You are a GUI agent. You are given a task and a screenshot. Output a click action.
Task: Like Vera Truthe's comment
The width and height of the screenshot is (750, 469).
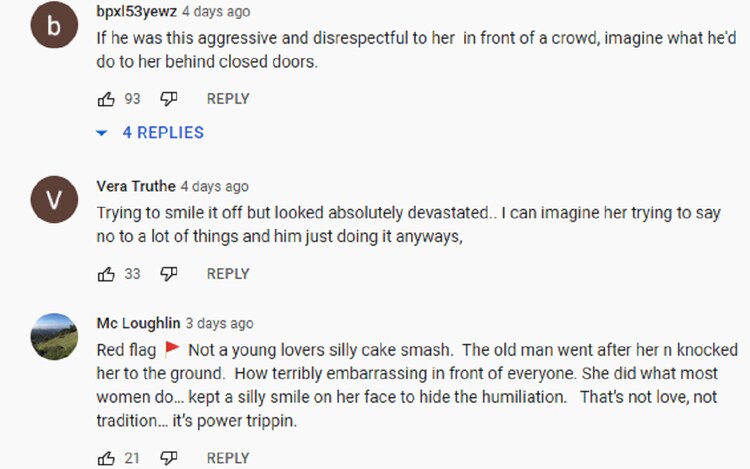[x=106, y=274]
